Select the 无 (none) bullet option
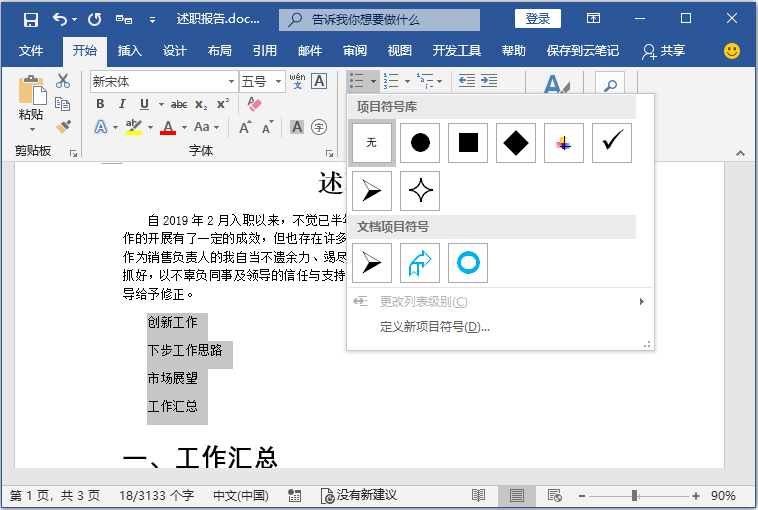Image resolution: width=758 pixels, height=510 pixels. 371,143
